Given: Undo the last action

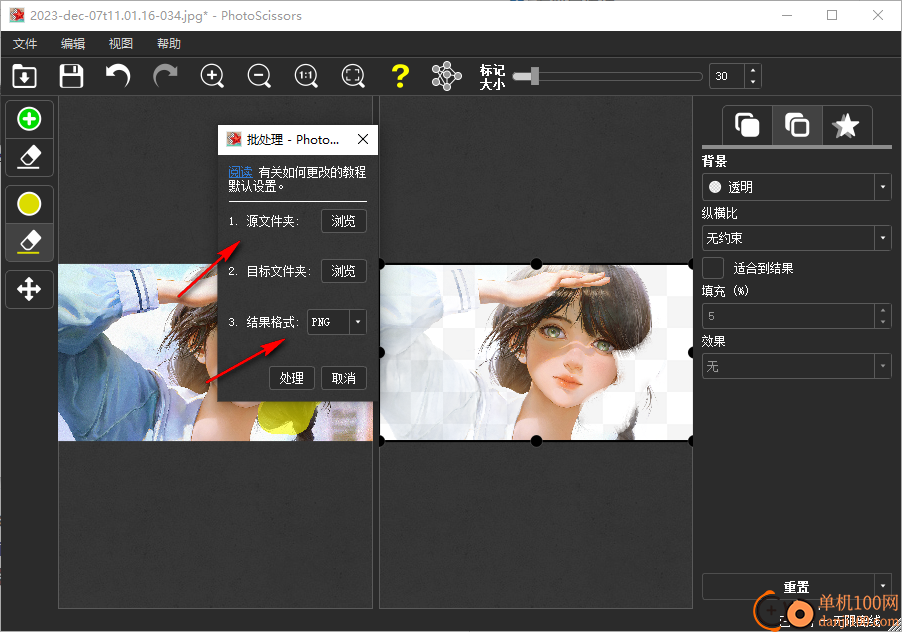Looking at the screenshot, I should [x=118, y=76].
